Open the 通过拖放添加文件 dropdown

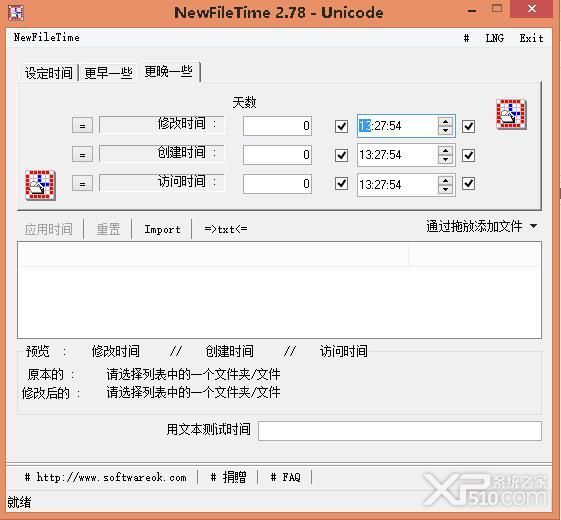tap(482, 226)
